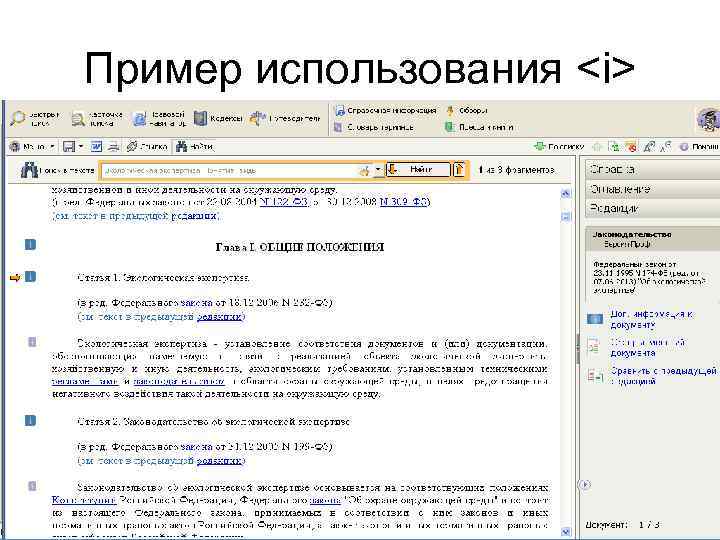Open Доп. информация к документу link
The height and width of the screenshot is (540, 720).
(x=651, y=319)
